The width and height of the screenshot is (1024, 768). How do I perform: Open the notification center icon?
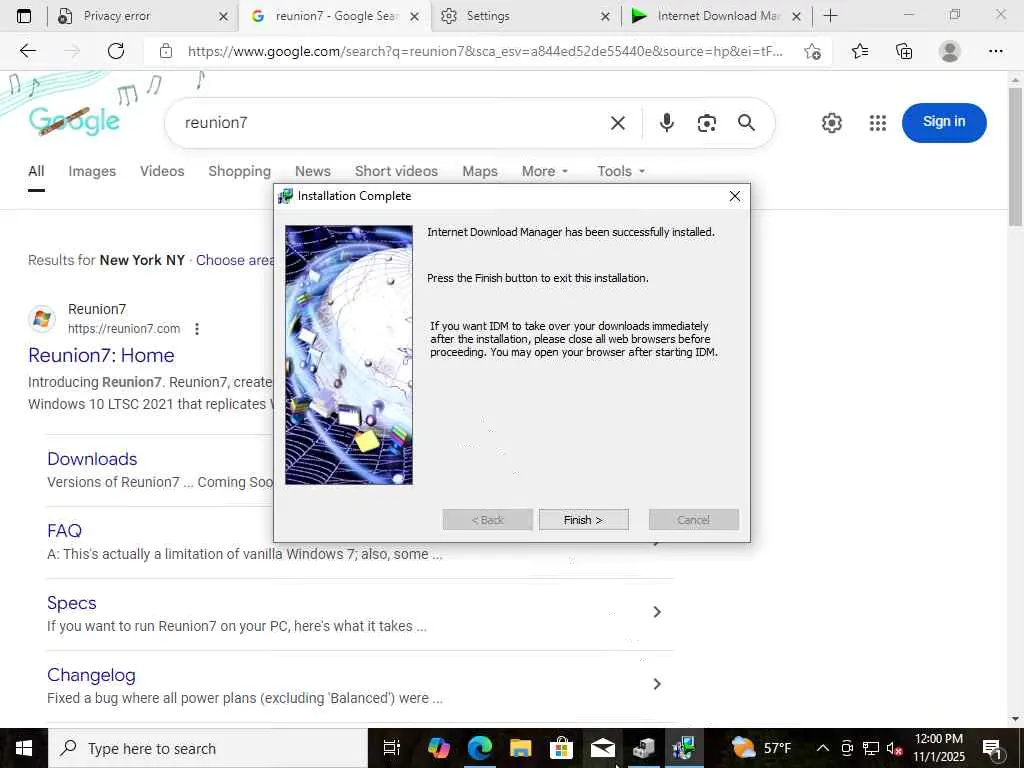click(992, 748)
